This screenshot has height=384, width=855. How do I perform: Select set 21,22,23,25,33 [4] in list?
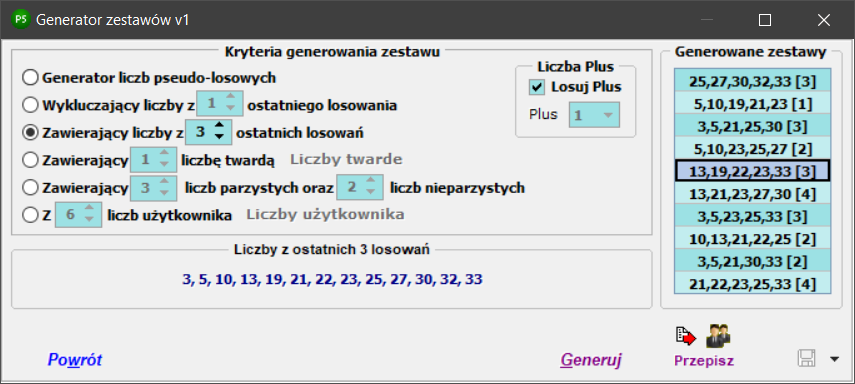752,283
